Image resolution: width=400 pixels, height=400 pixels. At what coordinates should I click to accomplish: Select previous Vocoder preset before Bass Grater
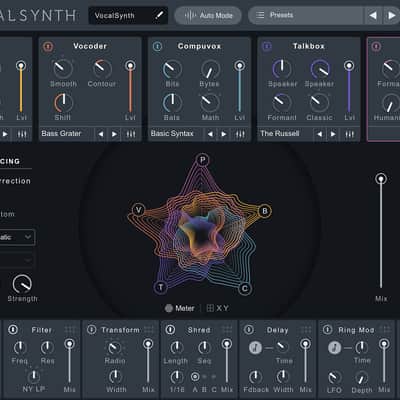click(x=101, y=134)
